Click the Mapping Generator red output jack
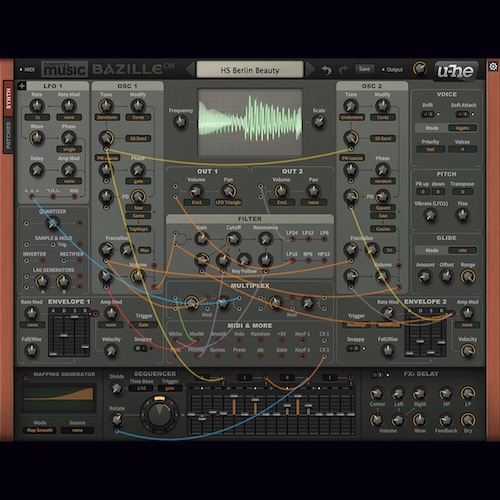The width and height of the screenshot is (500, 500). pos(26,378)
